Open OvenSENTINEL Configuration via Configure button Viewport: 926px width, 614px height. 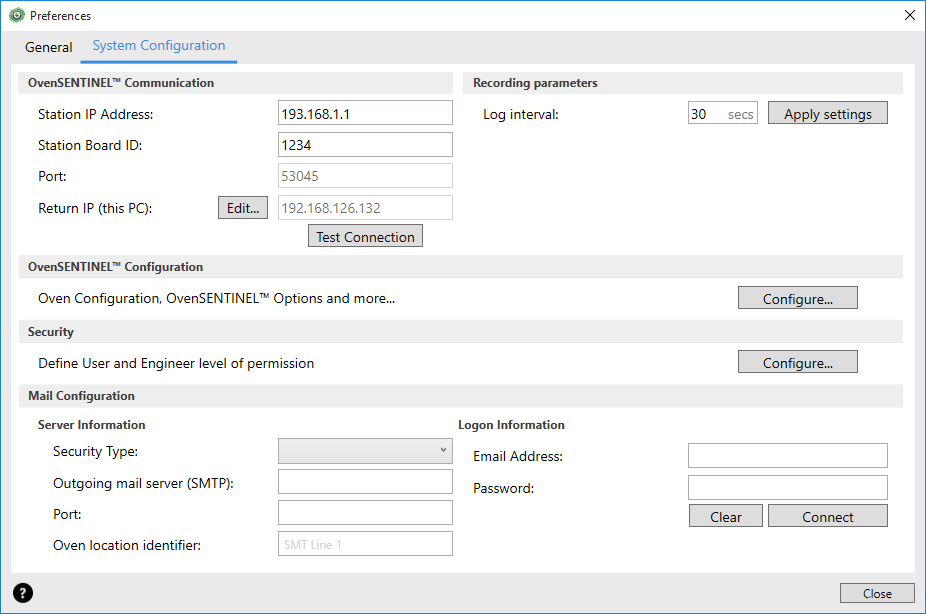(x=797, y=298)
